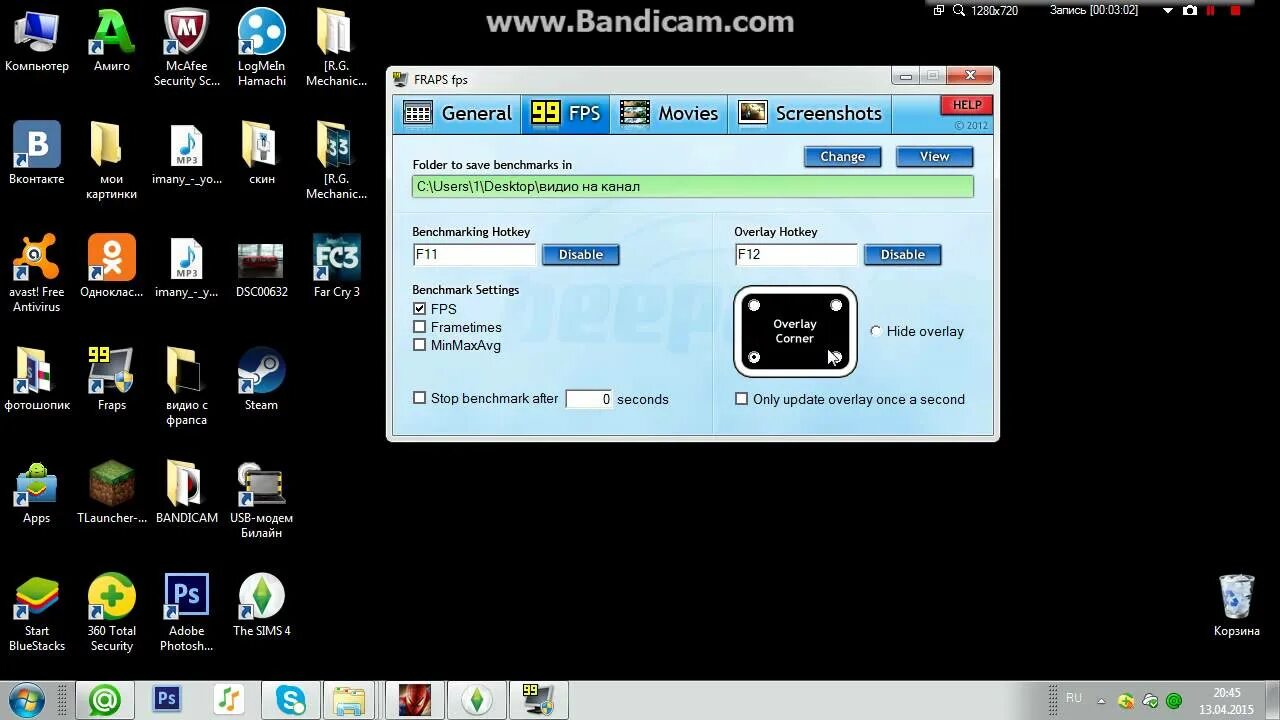Open the Start BlueStacks desktop shortcut
Screen dimensions: 1280x720
(x=37, y=612)
